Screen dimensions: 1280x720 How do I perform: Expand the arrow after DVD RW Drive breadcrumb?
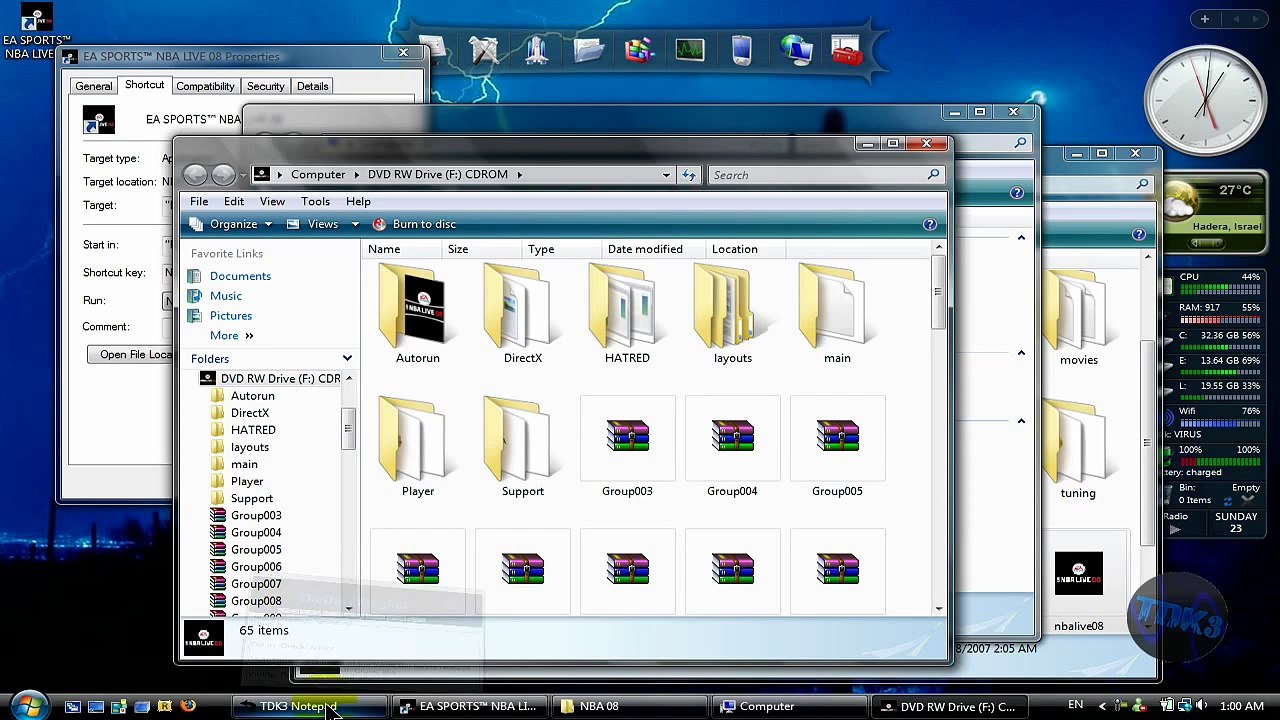(x=519, y=175)
